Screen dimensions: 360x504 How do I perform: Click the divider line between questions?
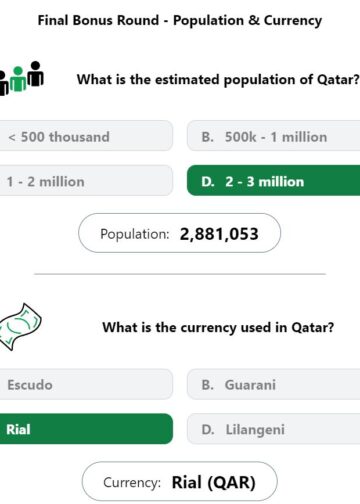[x=180, y=274]
